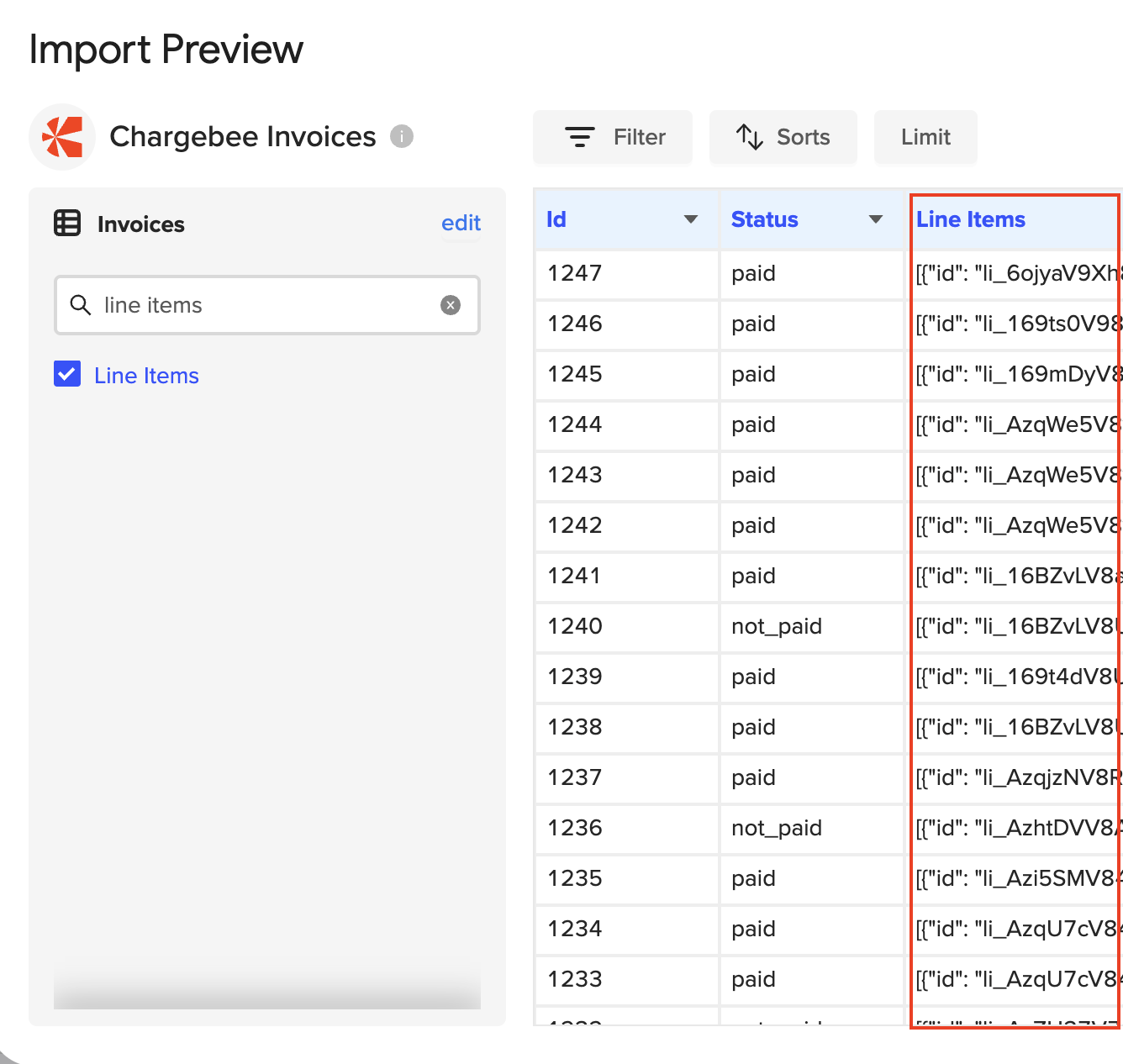The width and height of the screenshot is (1123, 1064).
Task: Click the edit link for Invoices
Action: (x=461, y=223)
